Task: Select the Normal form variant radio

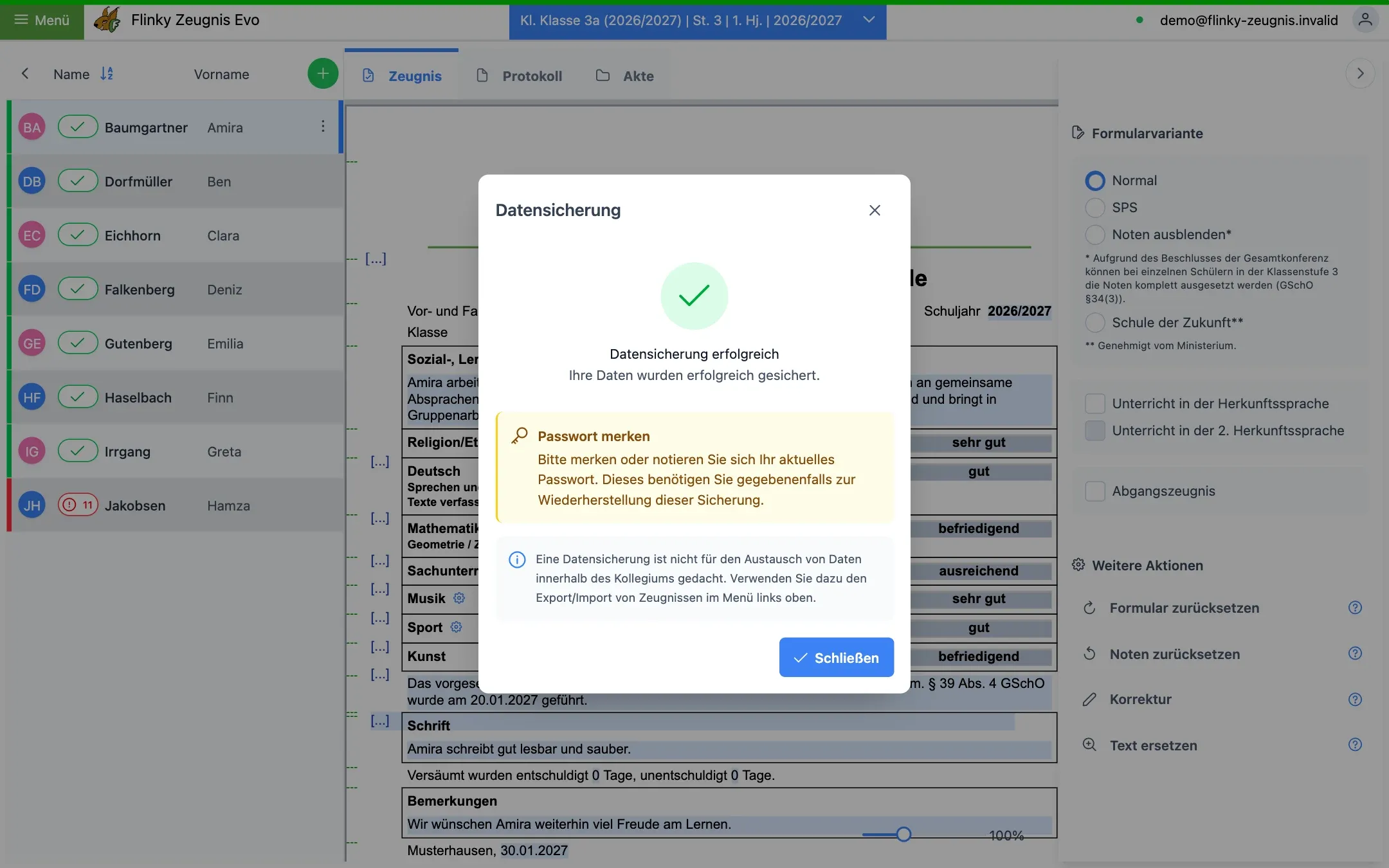Action: pos(1094,181)
